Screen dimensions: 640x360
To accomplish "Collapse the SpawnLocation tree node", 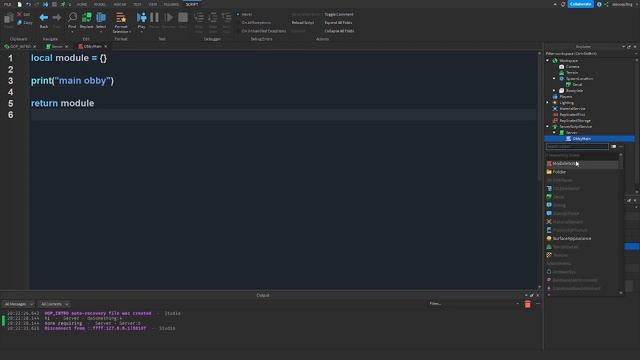I will [x=554, y=78].
